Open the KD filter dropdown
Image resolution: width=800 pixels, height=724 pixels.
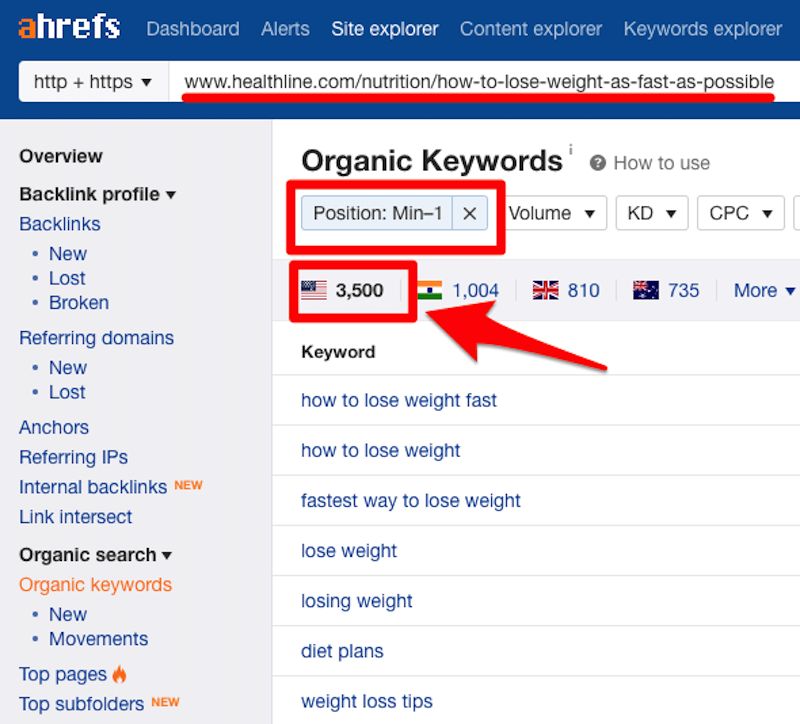652,213
